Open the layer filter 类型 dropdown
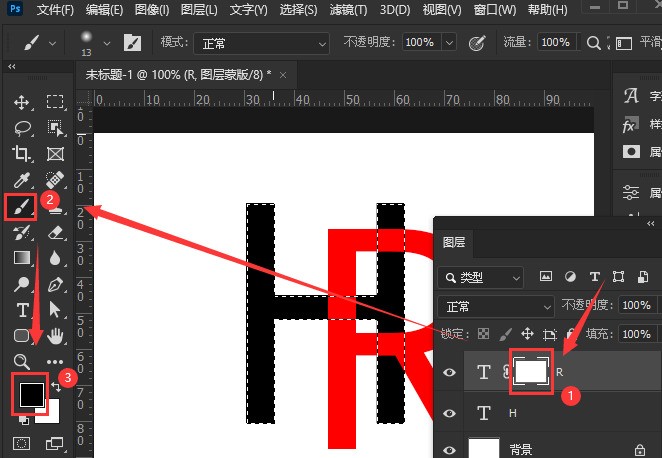 click(480, 278)
